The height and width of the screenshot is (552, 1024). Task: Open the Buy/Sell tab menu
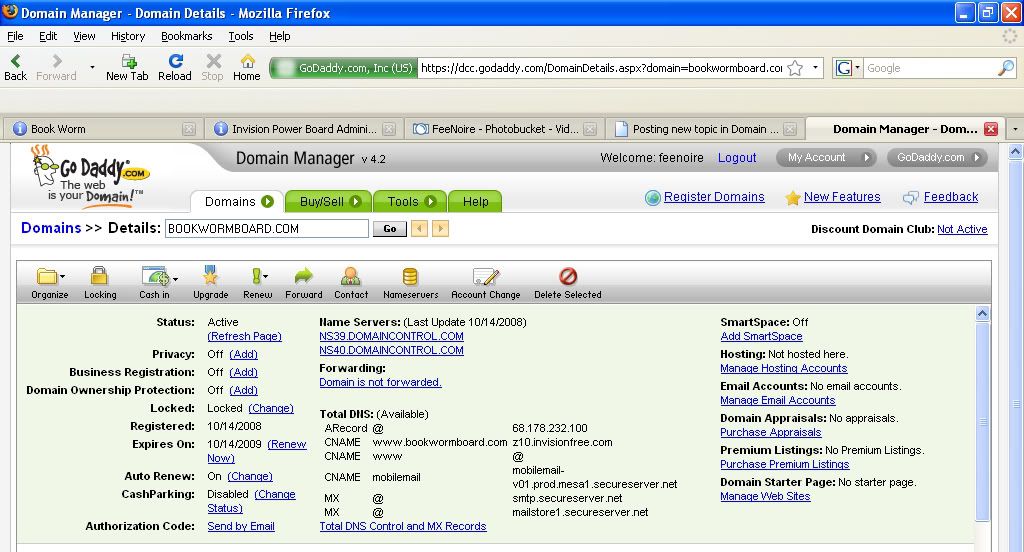pyautogui.click(x=329, y=201)
